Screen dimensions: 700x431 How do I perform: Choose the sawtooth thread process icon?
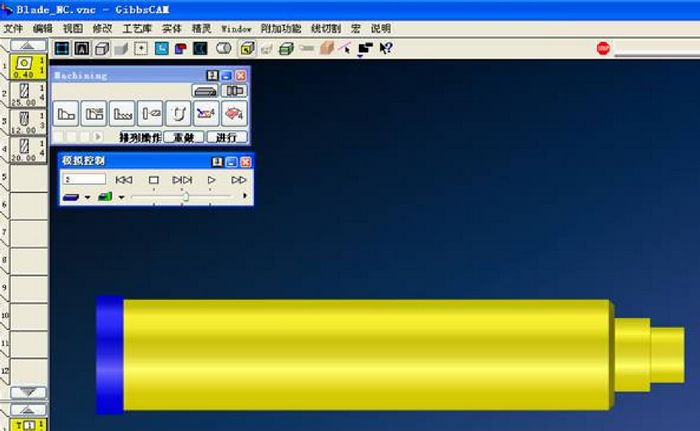(x=122, y=113)
